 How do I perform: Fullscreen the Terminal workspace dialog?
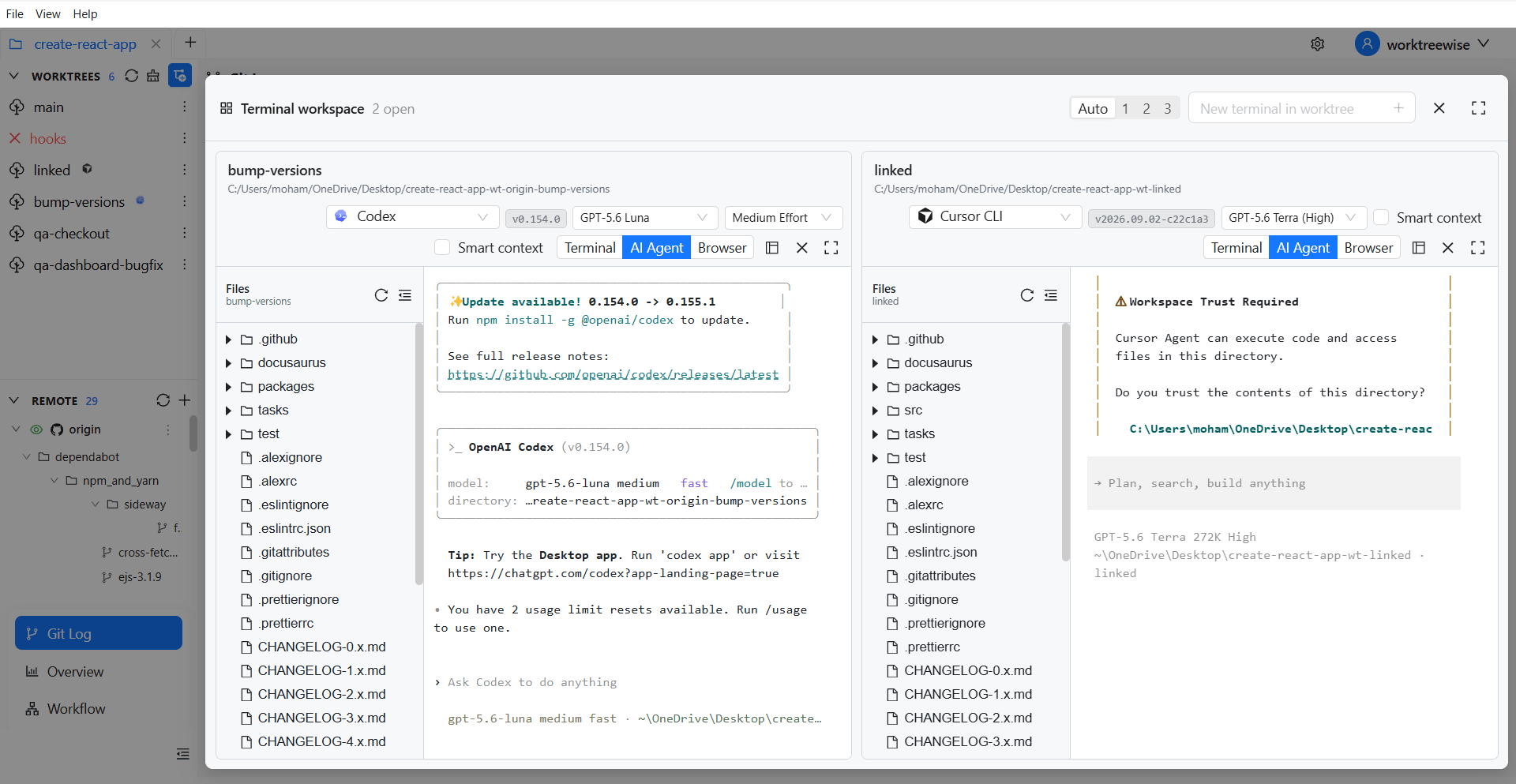[1479, 108]
